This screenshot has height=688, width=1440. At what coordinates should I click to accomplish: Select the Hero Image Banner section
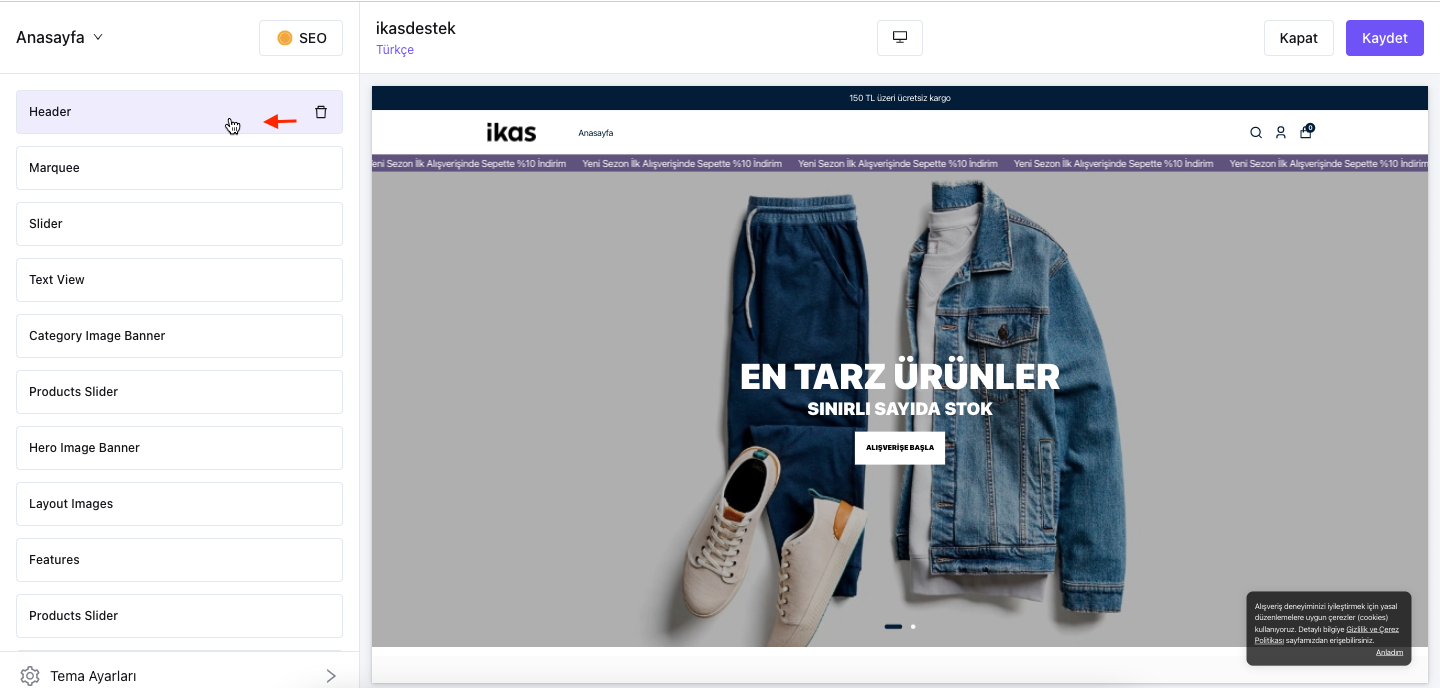coord(179,448)
